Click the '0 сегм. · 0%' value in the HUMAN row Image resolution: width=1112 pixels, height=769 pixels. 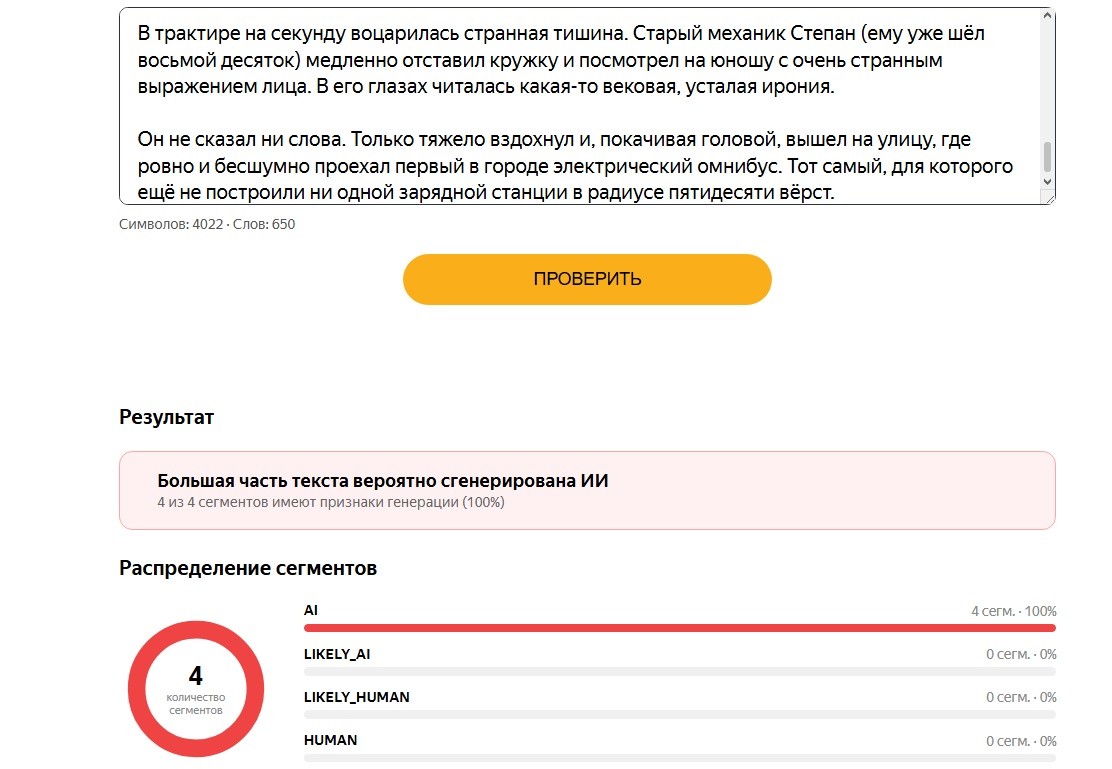pyautogui.click(x=1021, y=741)
